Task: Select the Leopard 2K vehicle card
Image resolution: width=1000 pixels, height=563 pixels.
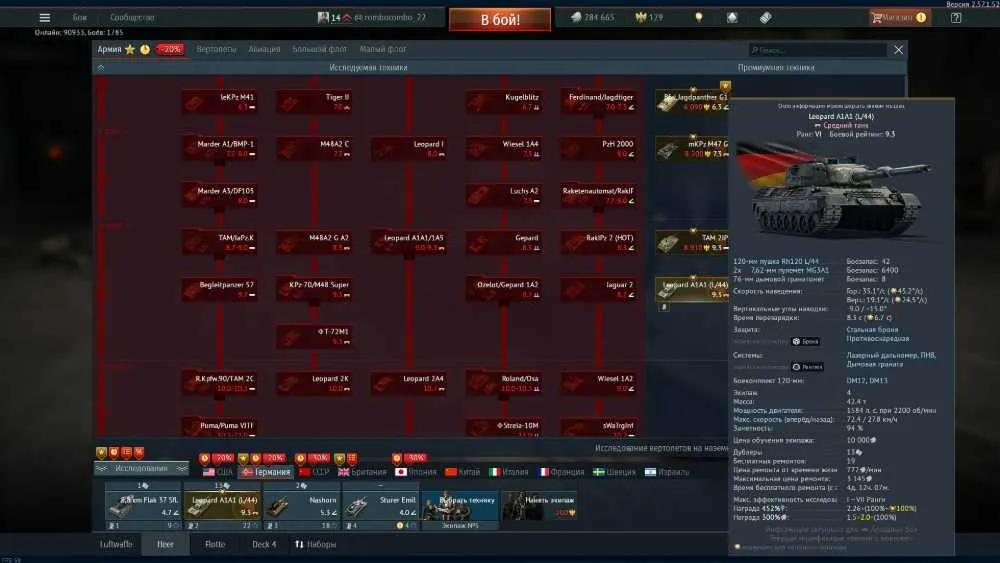Action: click(x=314, y=383)
